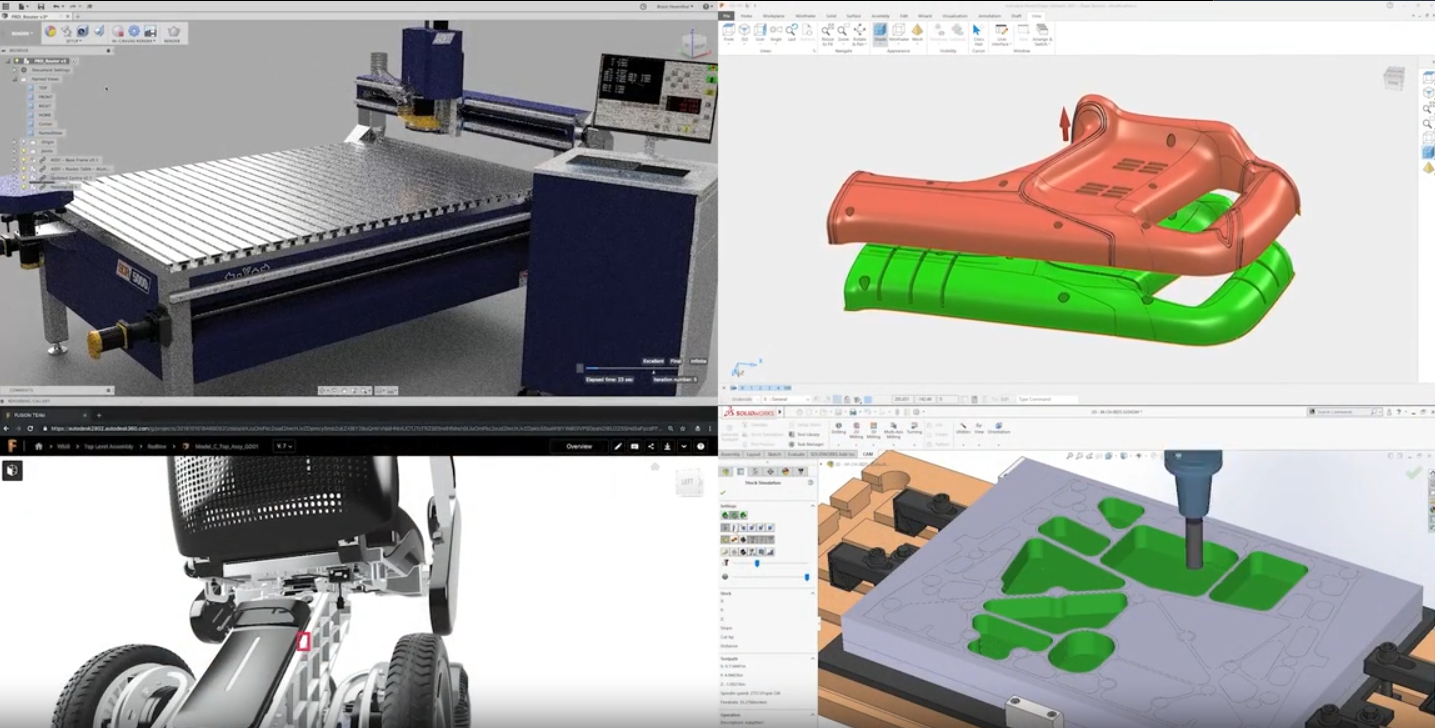This screenshot has height=728, width=1435.
Task: Select the Wireframe appearance icon
Action: point(899,31)
